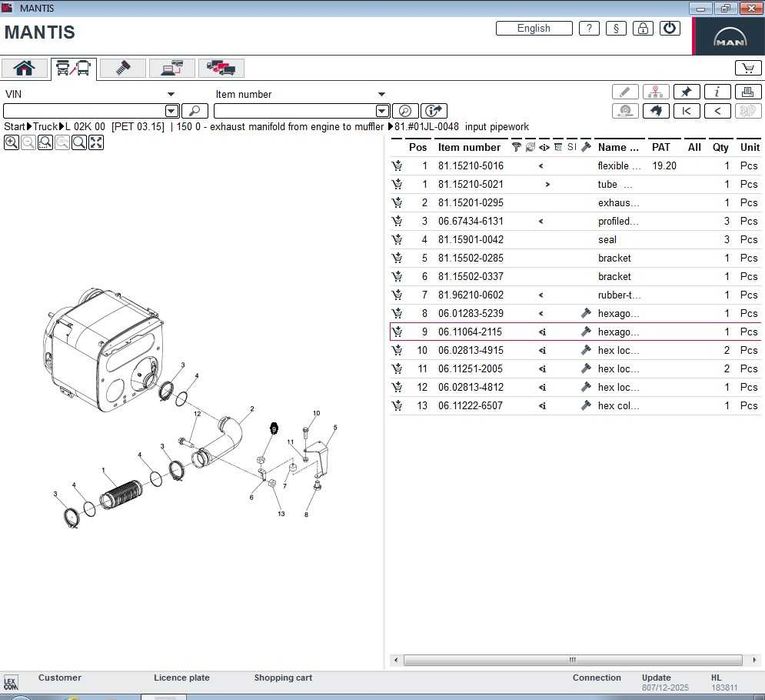Click inside the Item number input field
765x700 pixels.
pyautogui.click(x=295, y=111)
